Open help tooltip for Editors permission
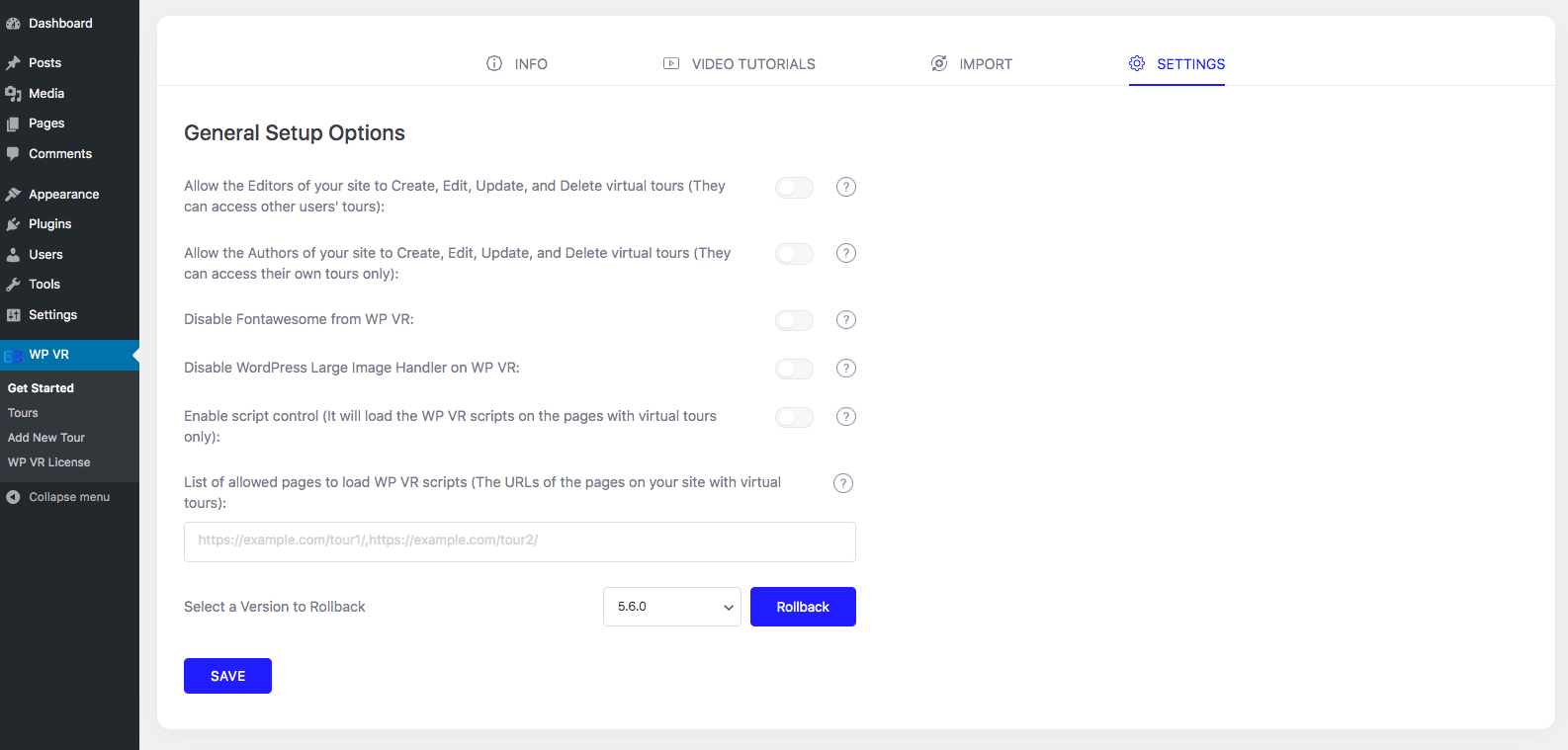 (846, 187)
